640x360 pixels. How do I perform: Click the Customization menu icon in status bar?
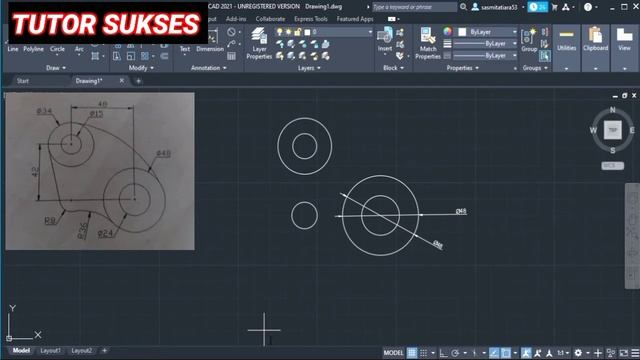635,353
